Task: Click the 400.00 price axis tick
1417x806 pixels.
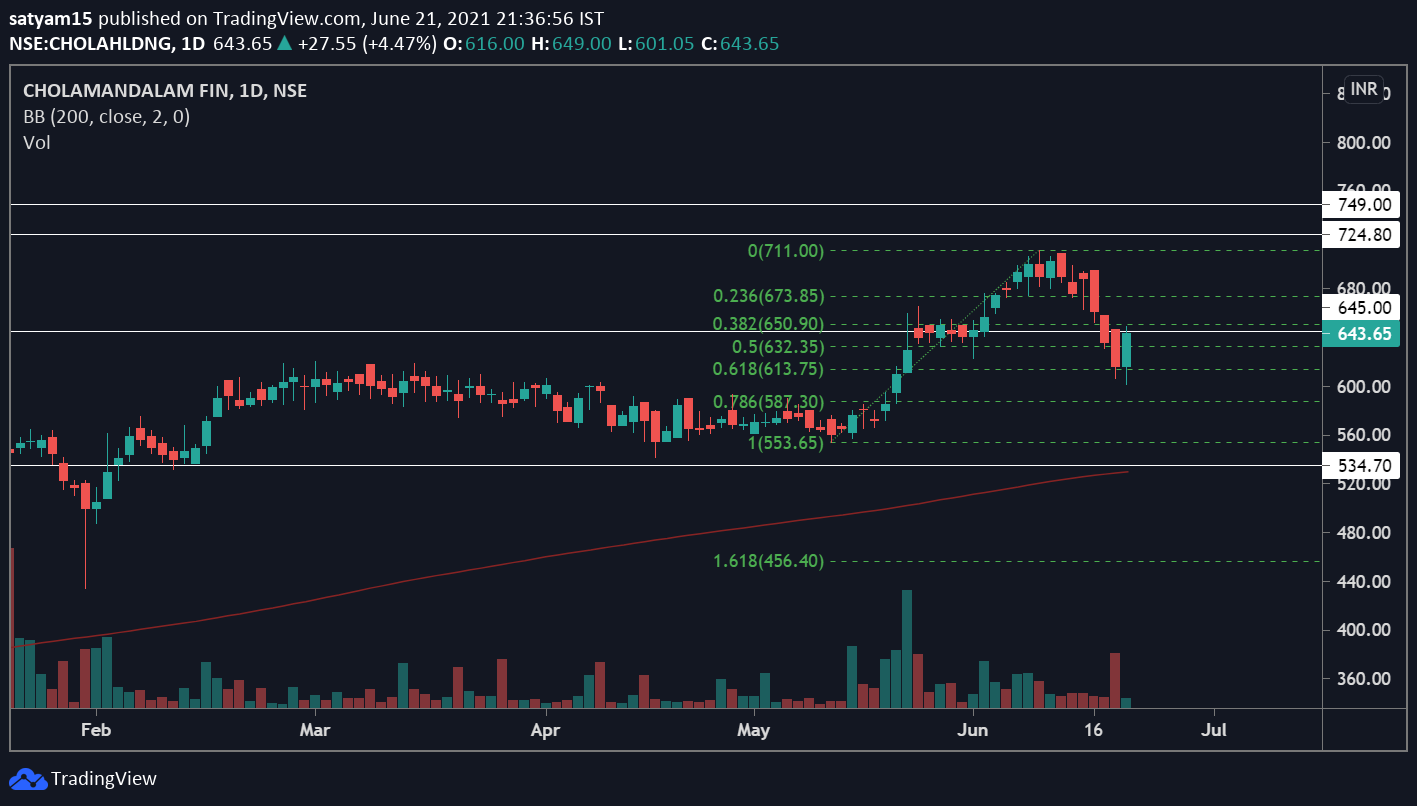Action: (1364, 630)
